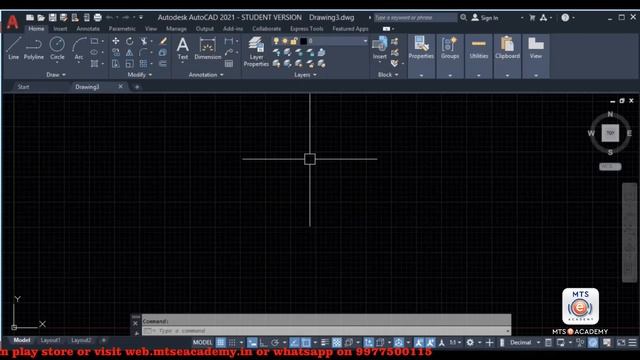Expand the Properties panel arrow
This screenshot has height=360, width=640.
pos(421,75)
